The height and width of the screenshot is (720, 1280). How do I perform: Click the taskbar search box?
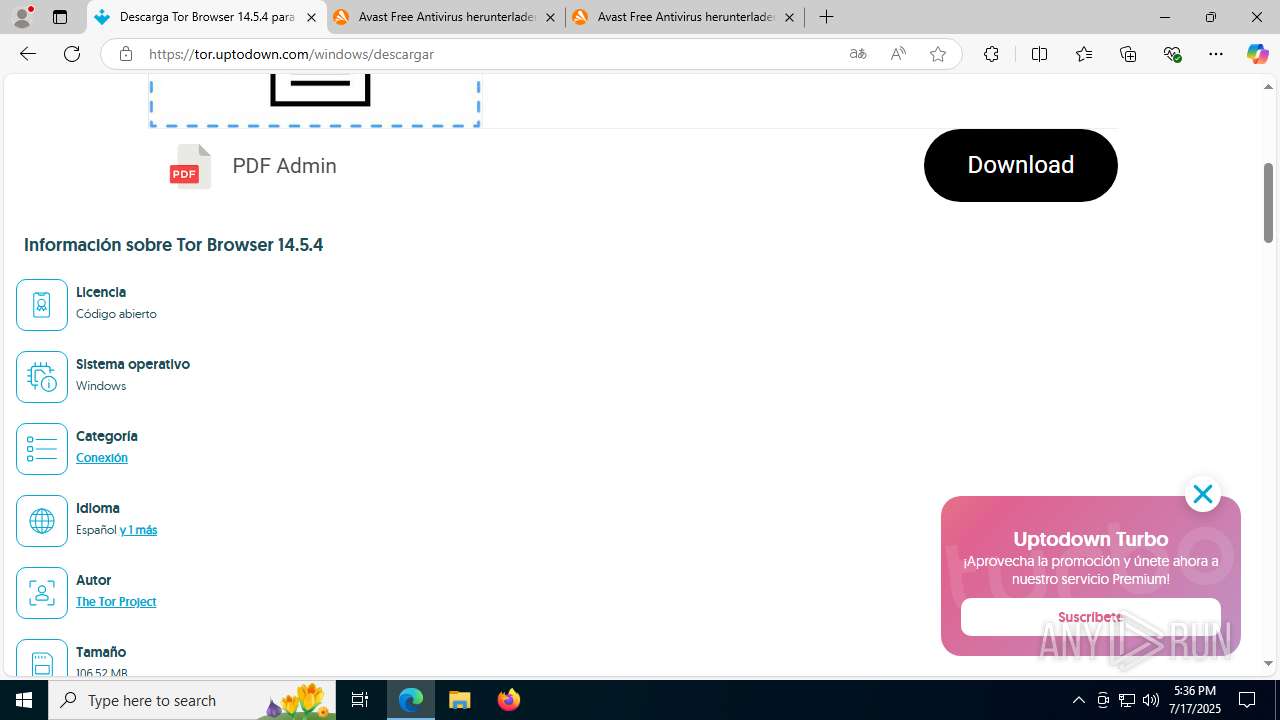192,700
